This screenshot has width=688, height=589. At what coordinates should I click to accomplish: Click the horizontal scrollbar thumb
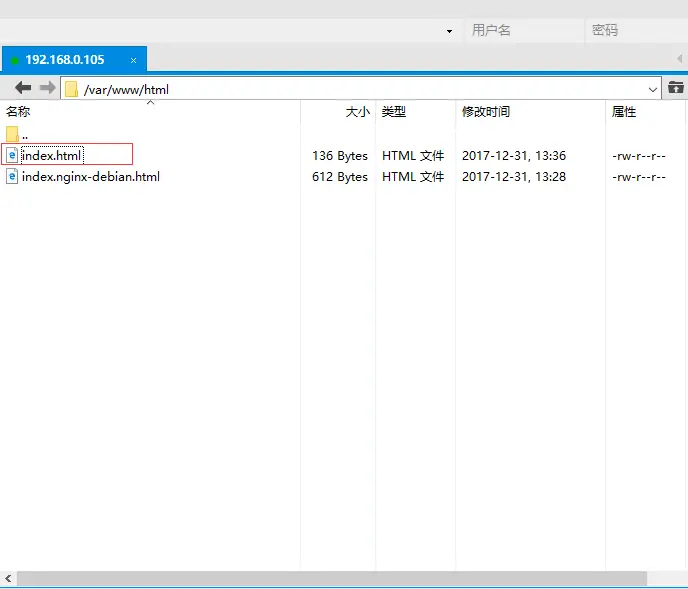click(332, 578)
